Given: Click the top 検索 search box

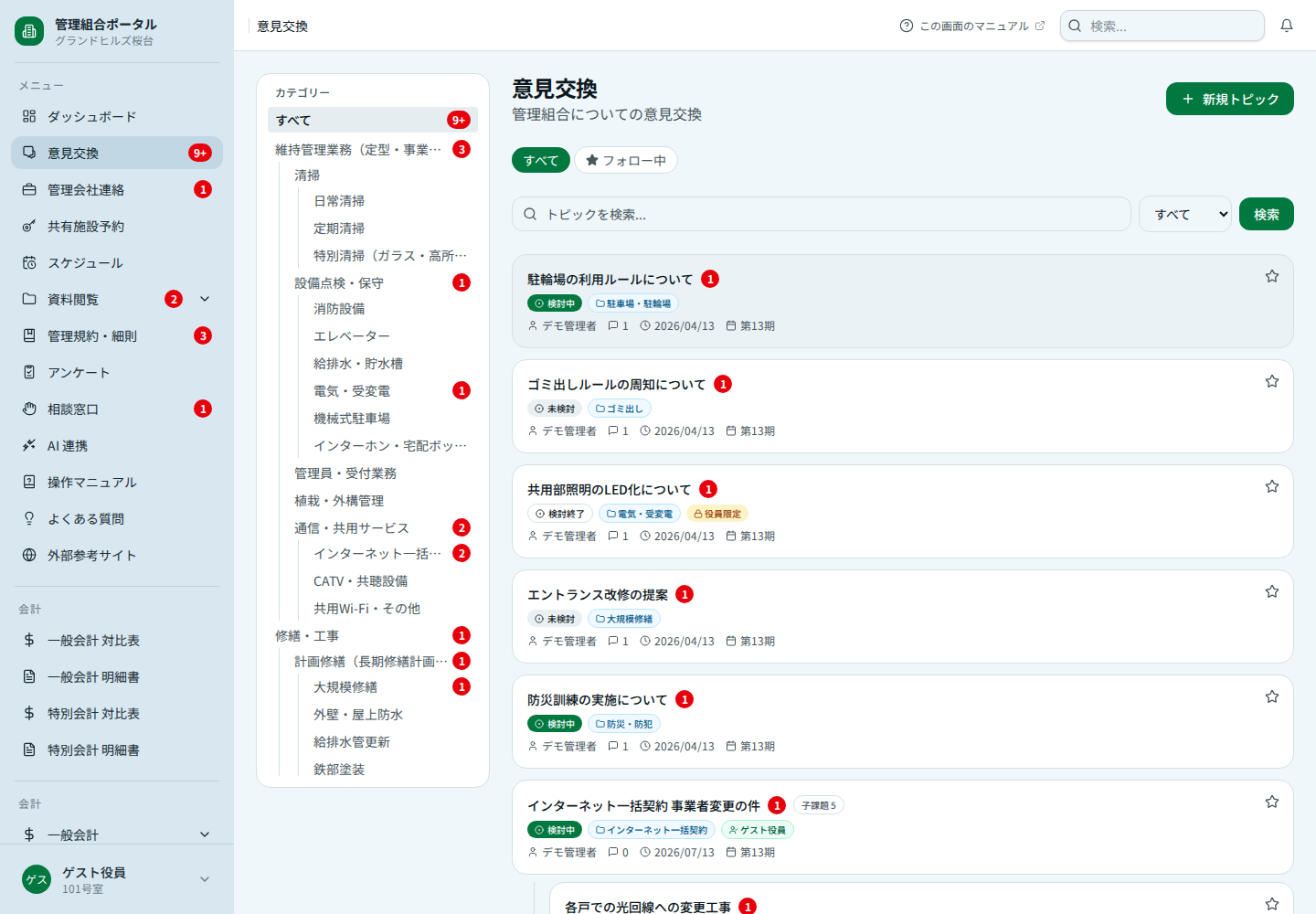Looking at the screenshot, I should coord(1162,26).
